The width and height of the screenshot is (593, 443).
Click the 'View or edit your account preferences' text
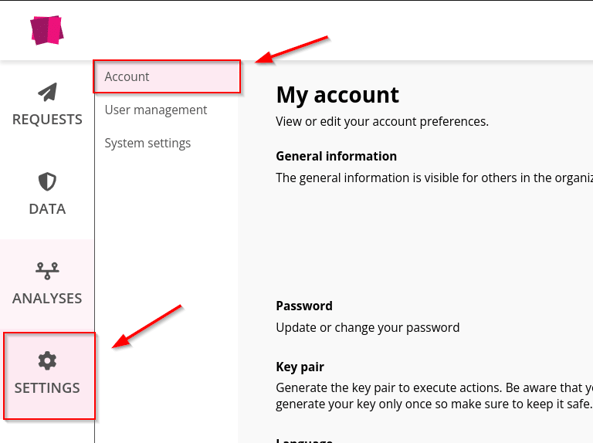click(382, 121)
